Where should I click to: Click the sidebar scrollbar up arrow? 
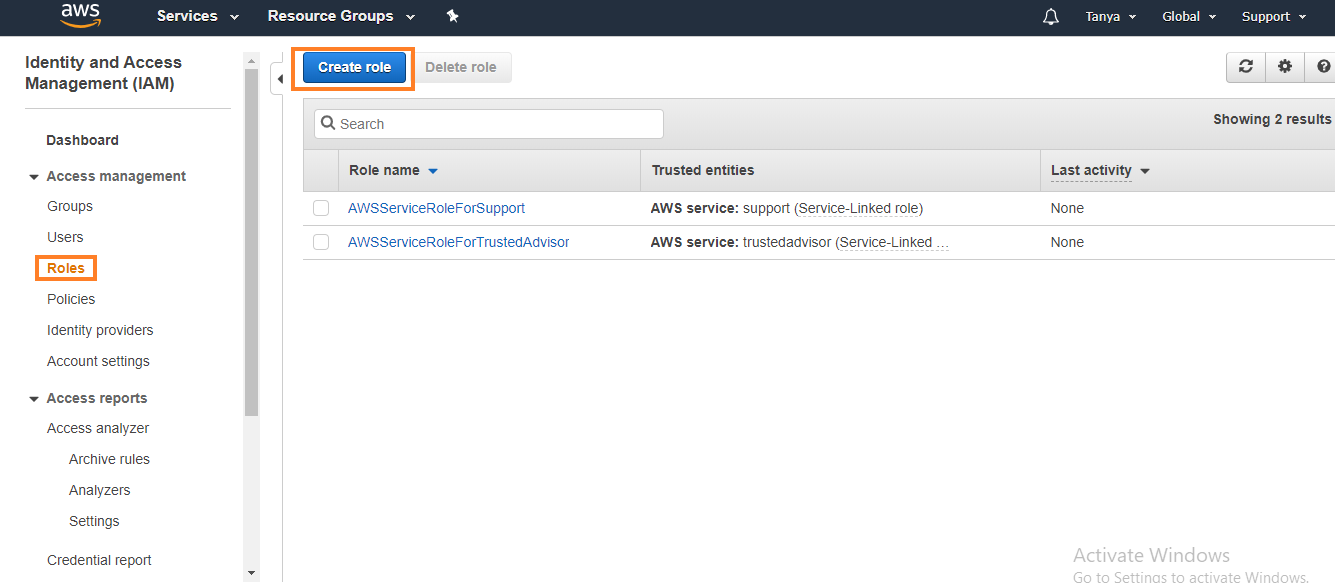click(251, 60)
